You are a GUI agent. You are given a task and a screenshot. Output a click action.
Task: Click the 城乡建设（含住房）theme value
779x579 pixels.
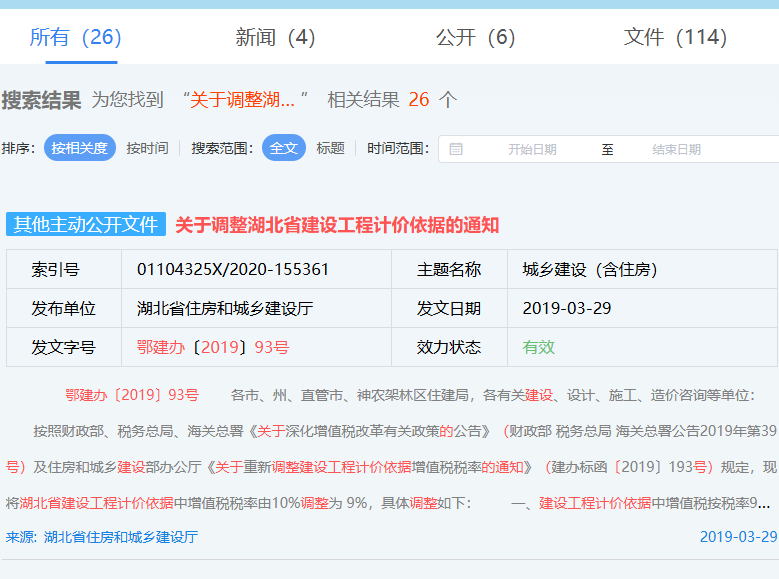[589, 270]
